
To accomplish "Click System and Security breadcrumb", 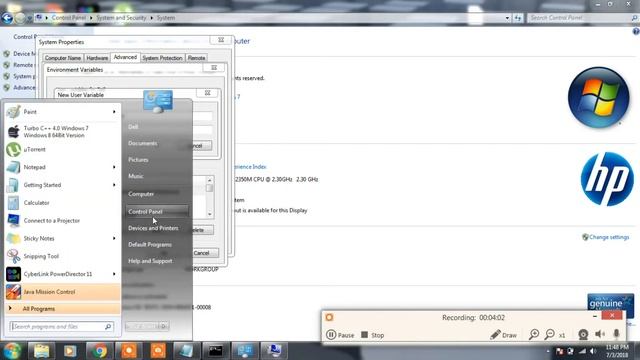I will (x=121, y=18).
